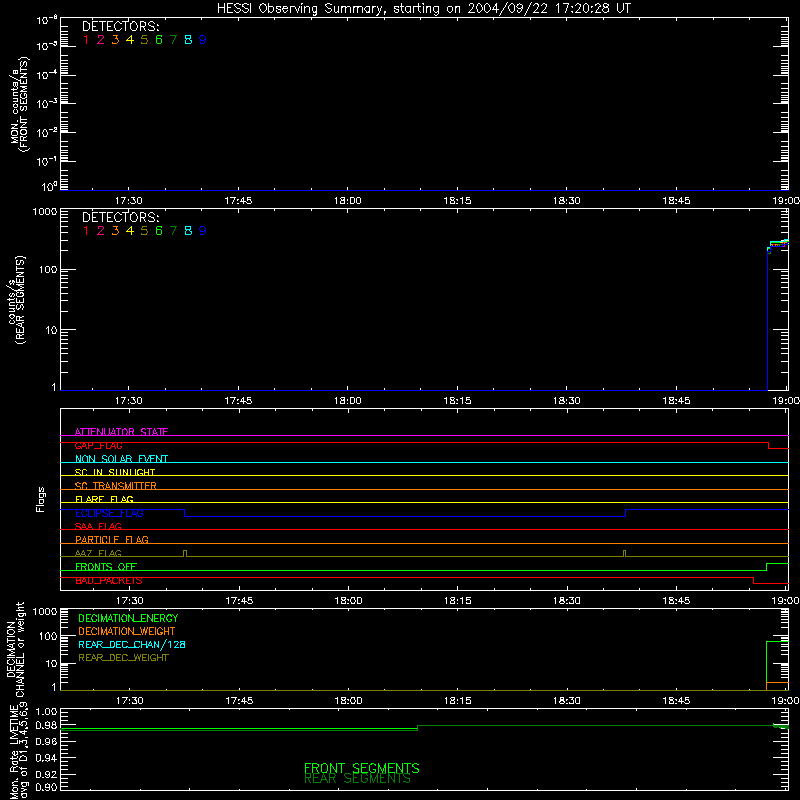The width and height of the screenshot is (800, 800).
Task: Click the Flags y-axis label
Action: [41, 499]
